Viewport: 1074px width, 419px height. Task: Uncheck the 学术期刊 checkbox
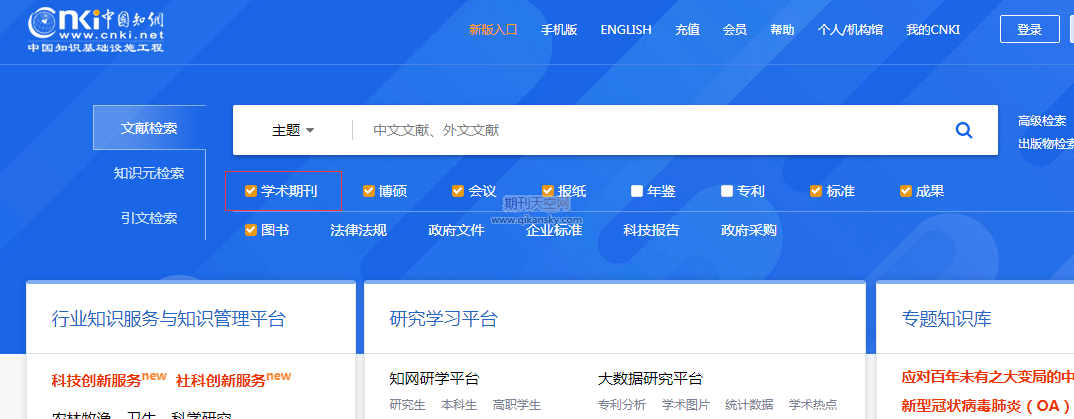coord(251,191)
